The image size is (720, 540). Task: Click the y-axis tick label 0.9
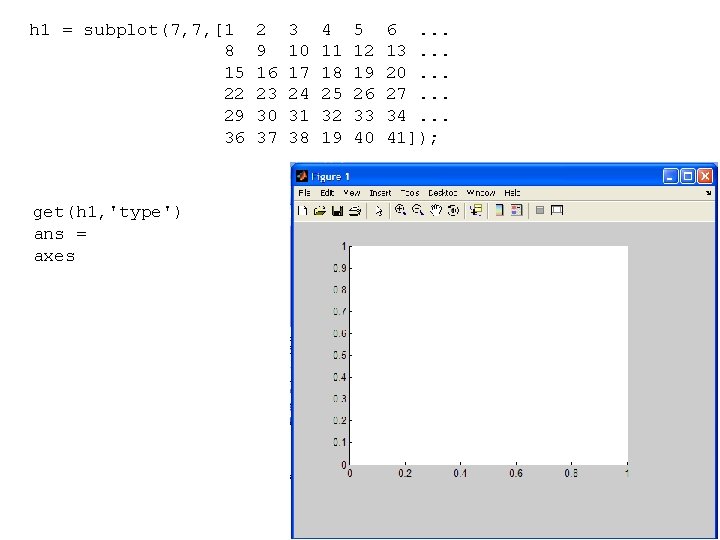pos(340,268)
